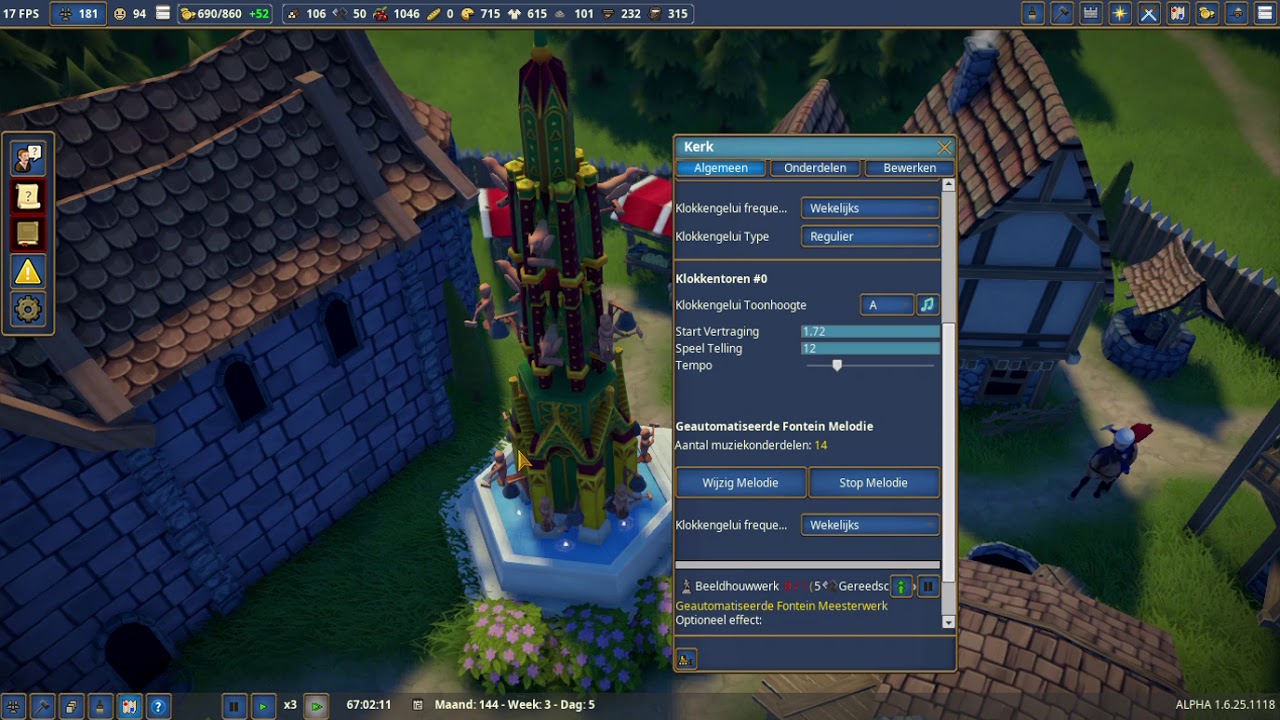Click the bottom-left map icon
The height and width of the screenshot is (720, 1280).
(x=129, y=706)
